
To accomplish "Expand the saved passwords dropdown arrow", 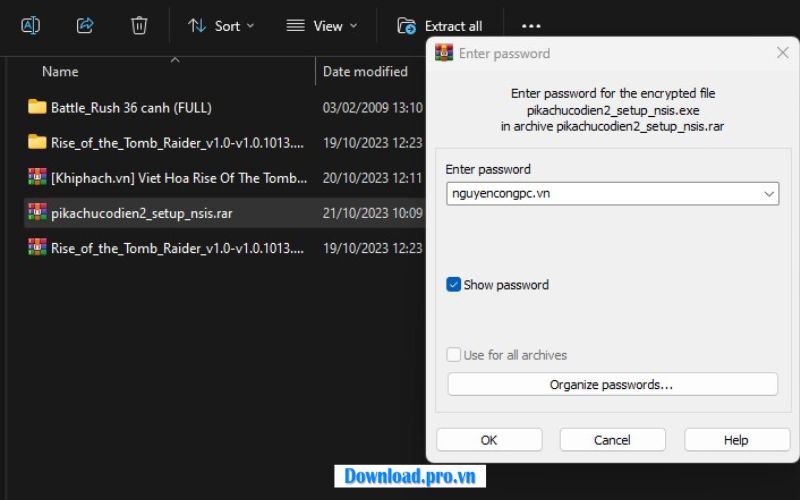I will (x=768, y=194).
